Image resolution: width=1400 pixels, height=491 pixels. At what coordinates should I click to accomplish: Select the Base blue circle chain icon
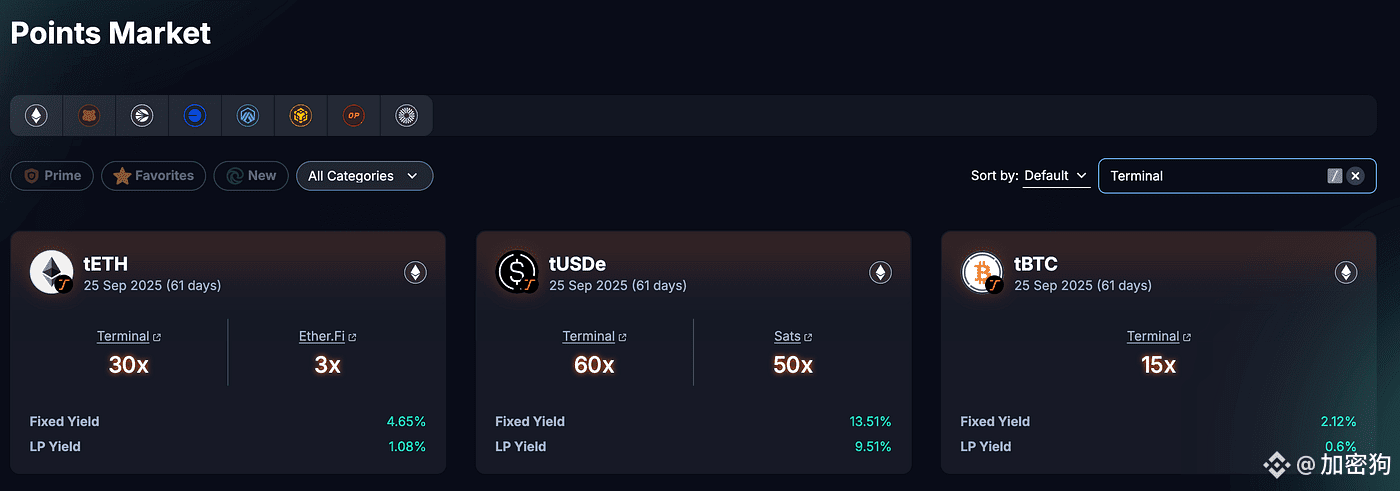click(x=195, y=116)
